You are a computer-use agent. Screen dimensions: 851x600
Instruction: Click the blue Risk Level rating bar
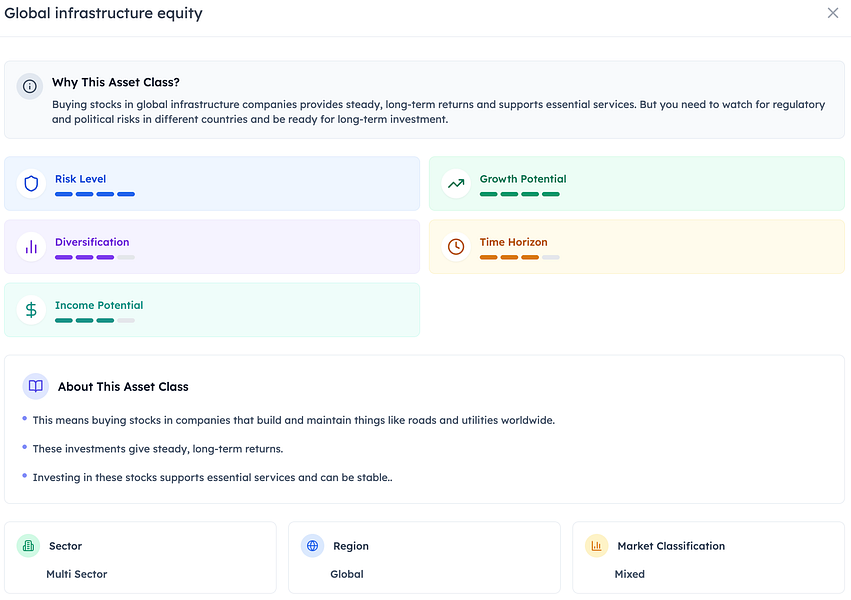point(95,194)
